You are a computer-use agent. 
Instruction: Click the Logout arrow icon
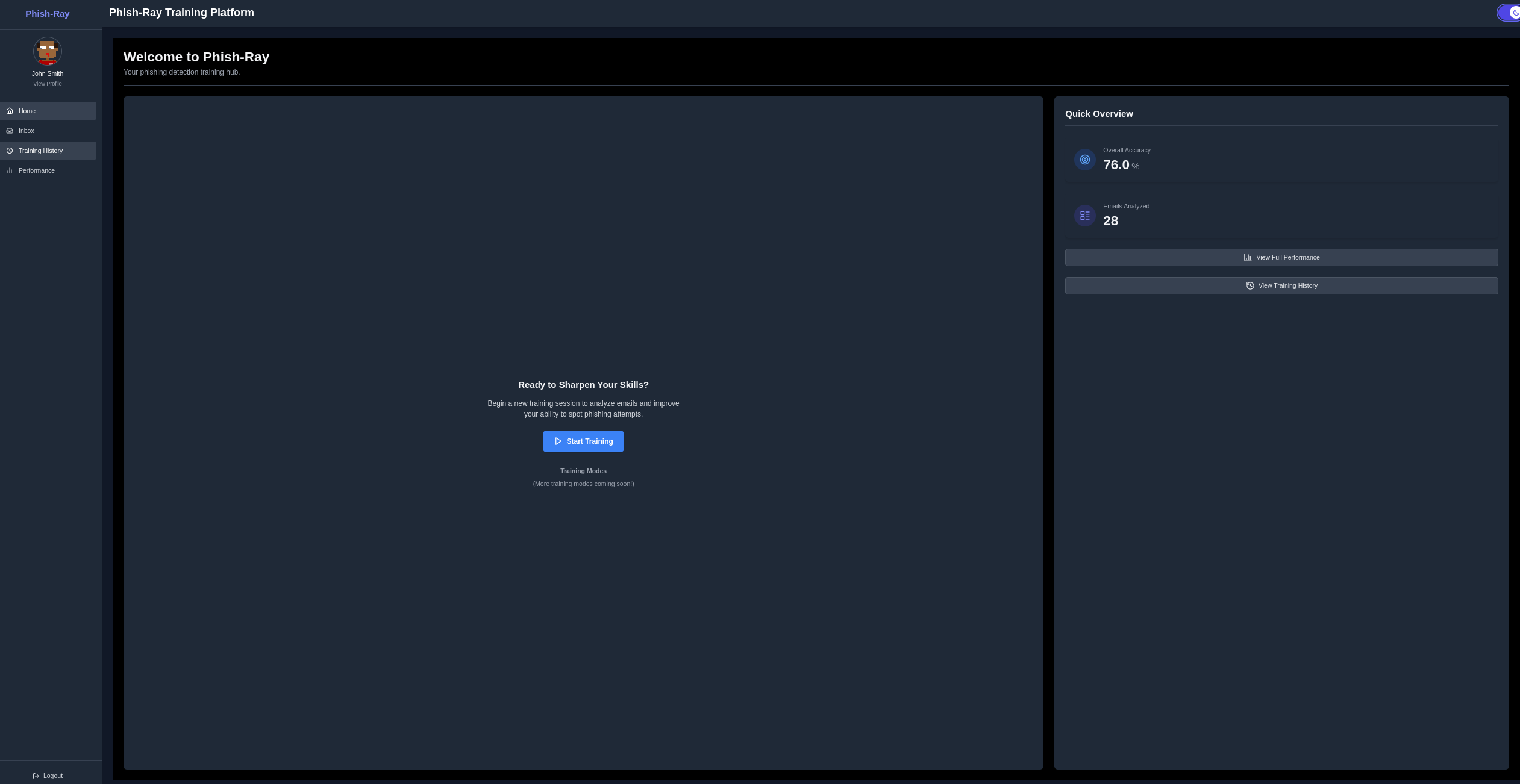click(x=36, y=776)
